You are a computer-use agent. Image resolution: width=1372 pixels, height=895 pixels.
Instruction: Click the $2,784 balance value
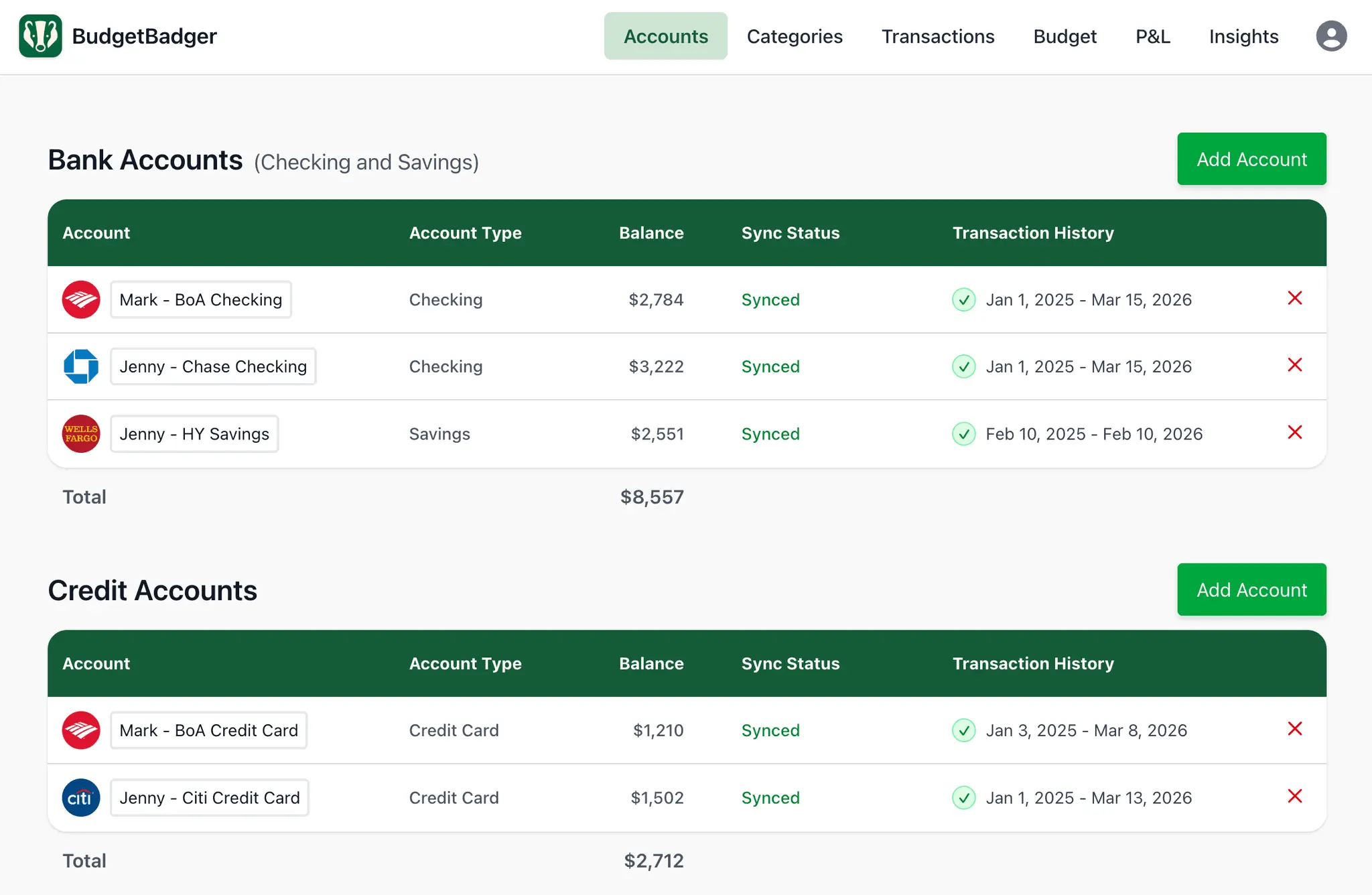656,299
